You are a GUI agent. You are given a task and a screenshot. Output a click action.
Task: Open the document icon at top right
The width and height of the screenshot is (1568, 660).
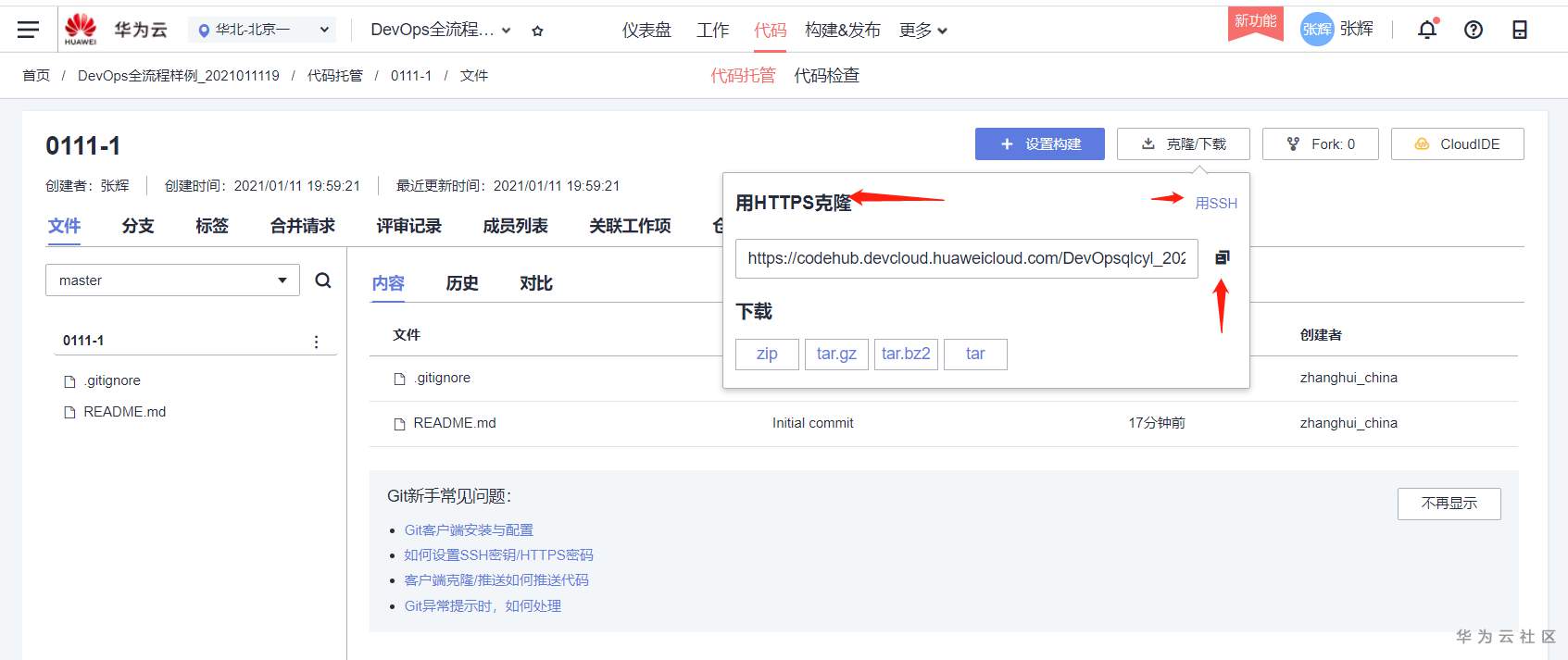(1520, 30)
